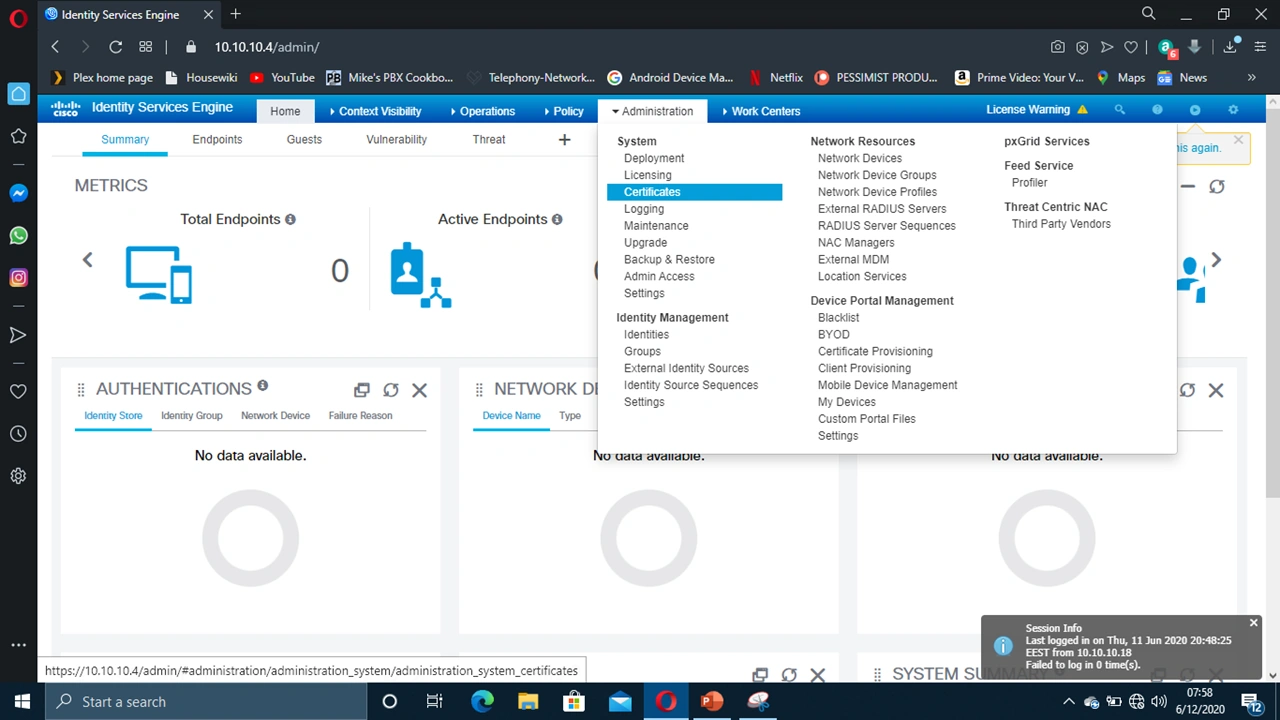
Task: Open the Active Endpoints info icon
Action: coord(557,219)
